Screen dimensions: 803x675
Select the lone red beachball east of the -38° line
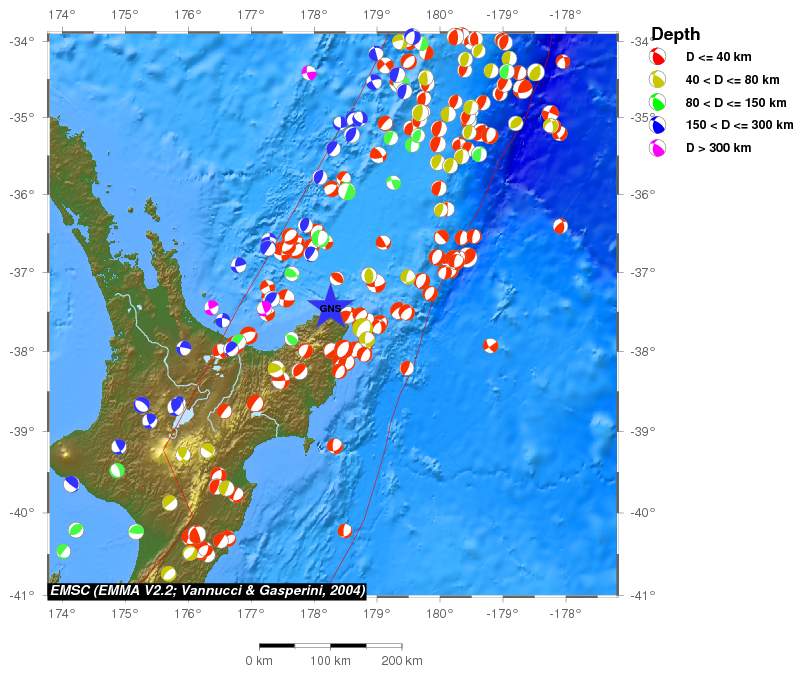point(490,345)
